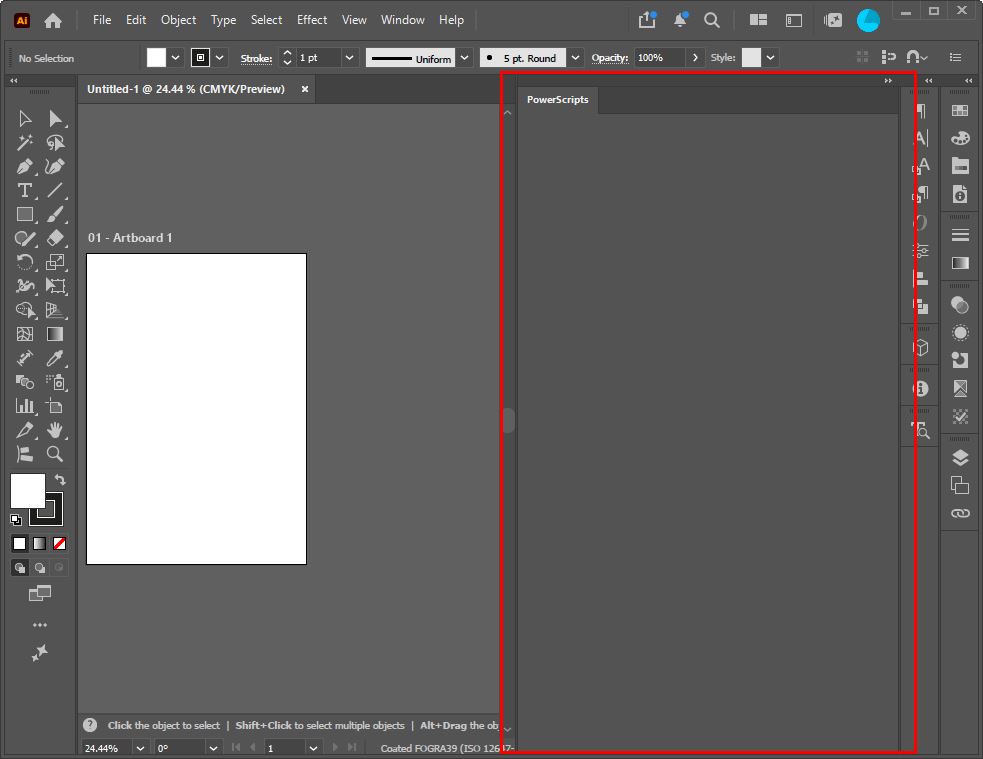Select the Scale tool

[55, 262]
